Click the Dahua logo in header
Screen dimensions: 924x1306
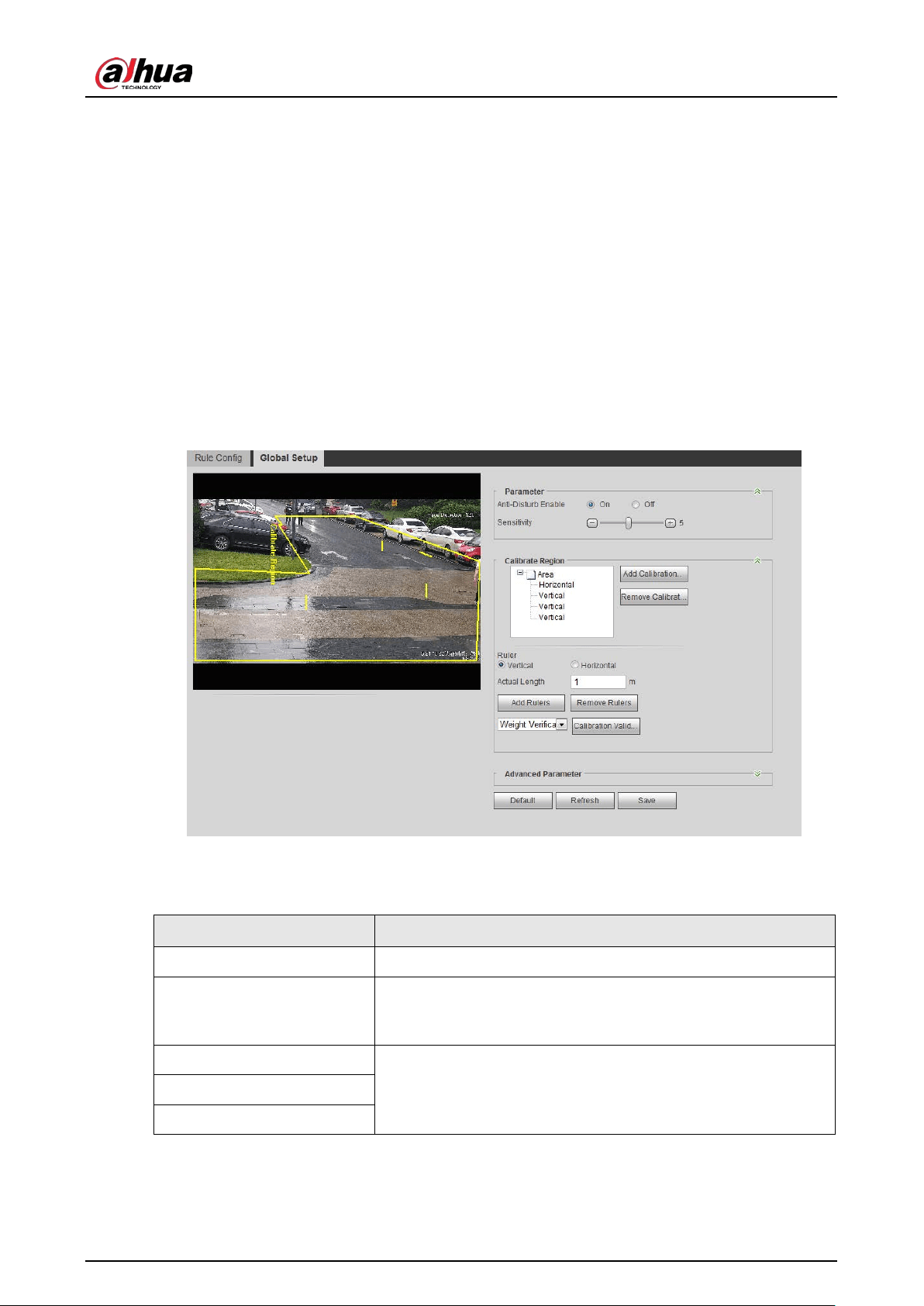point(143,74)
